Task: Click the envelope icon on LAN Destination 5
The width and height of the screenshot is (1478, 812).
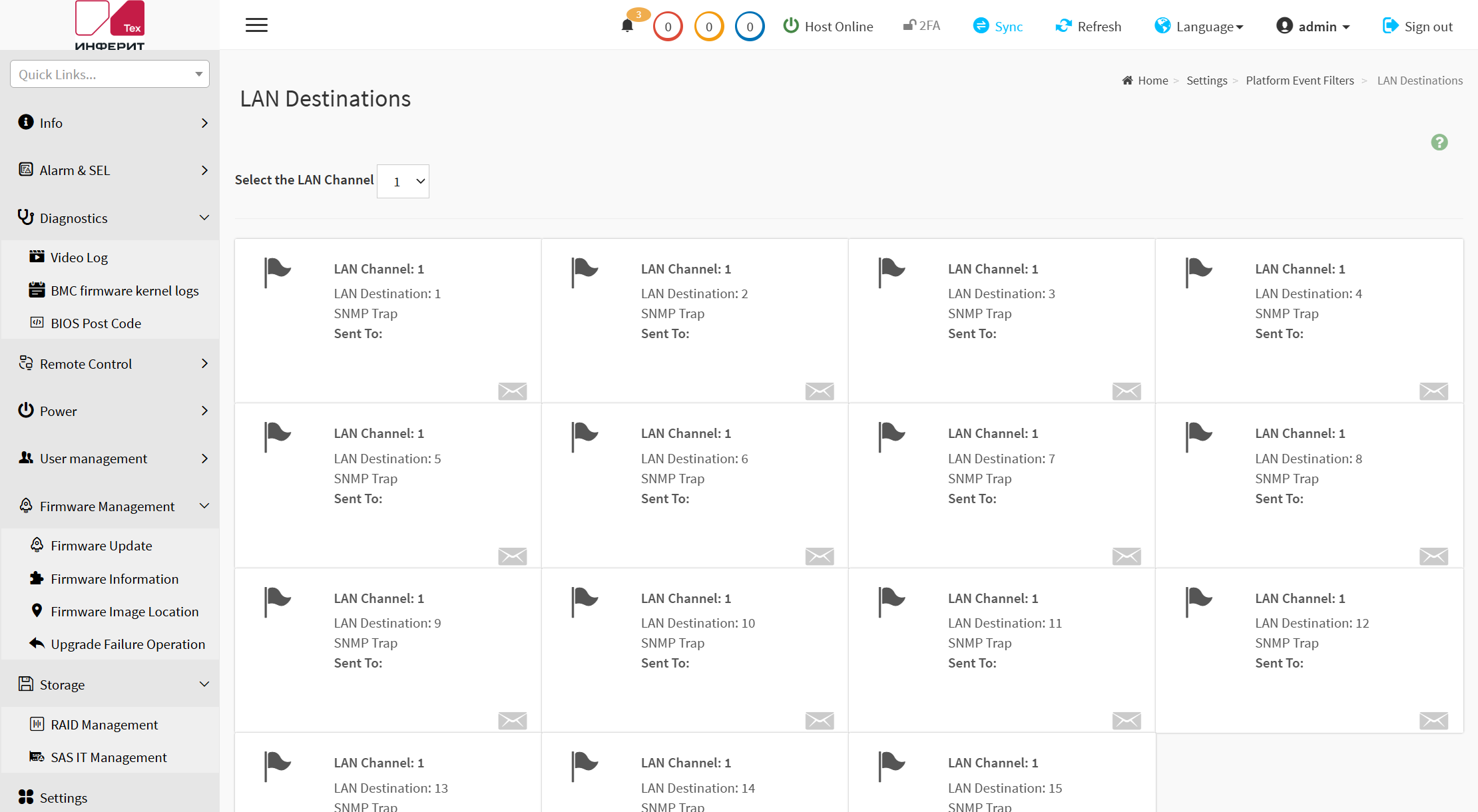Action: 513,556
